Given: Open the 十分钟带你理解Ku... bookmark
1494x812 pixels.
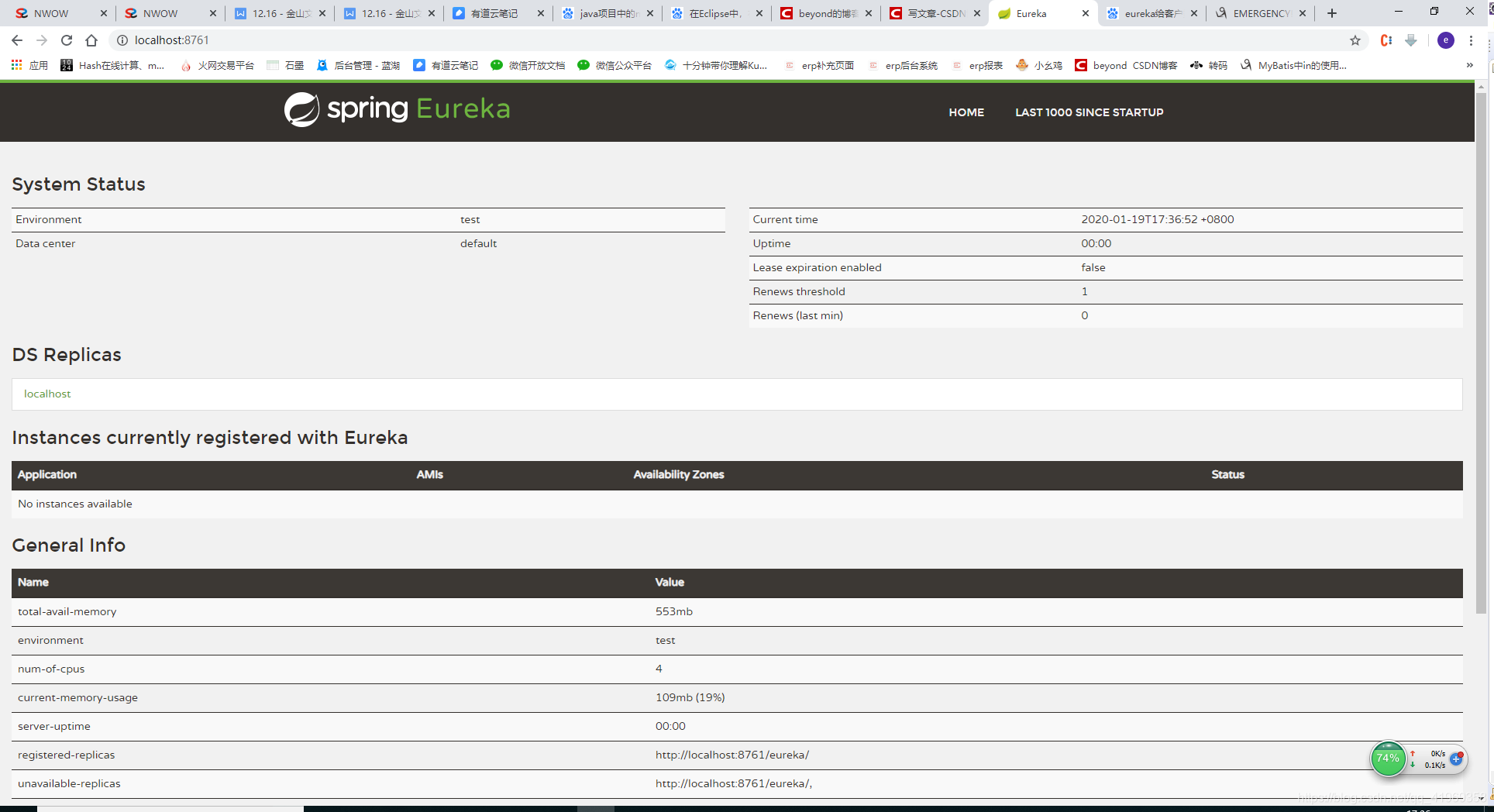Looking at the screenshot, I should pyautogui.click(x=716, y=65).
